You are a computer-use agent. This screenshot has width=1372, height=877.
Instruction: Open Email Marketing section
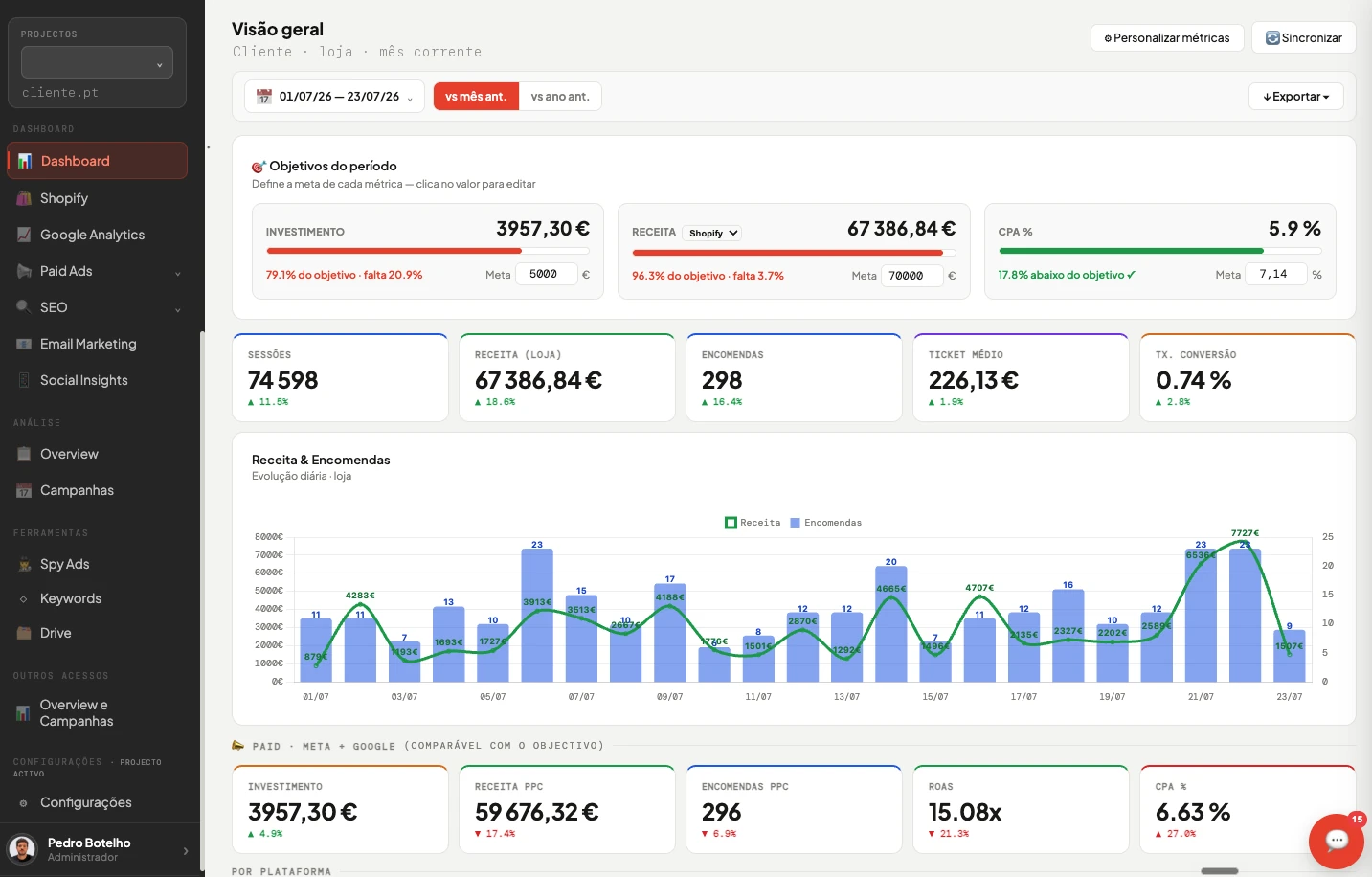point(97,344)
